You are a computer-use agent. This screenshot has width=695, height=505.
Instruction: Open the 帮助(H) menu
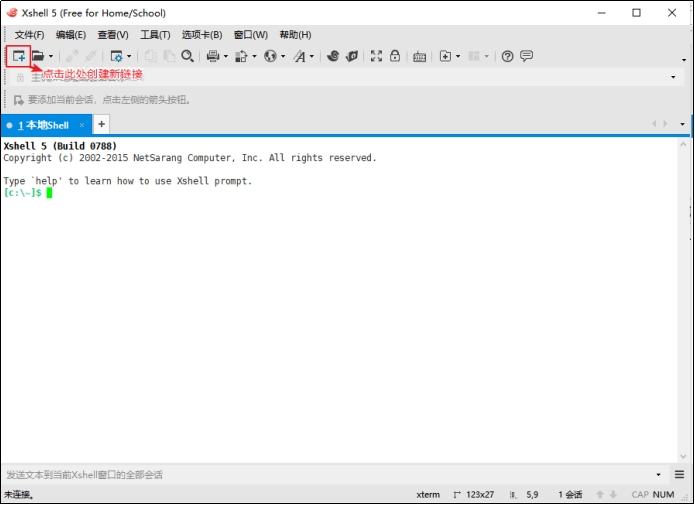pyautogui.click(x=295, y=35)
